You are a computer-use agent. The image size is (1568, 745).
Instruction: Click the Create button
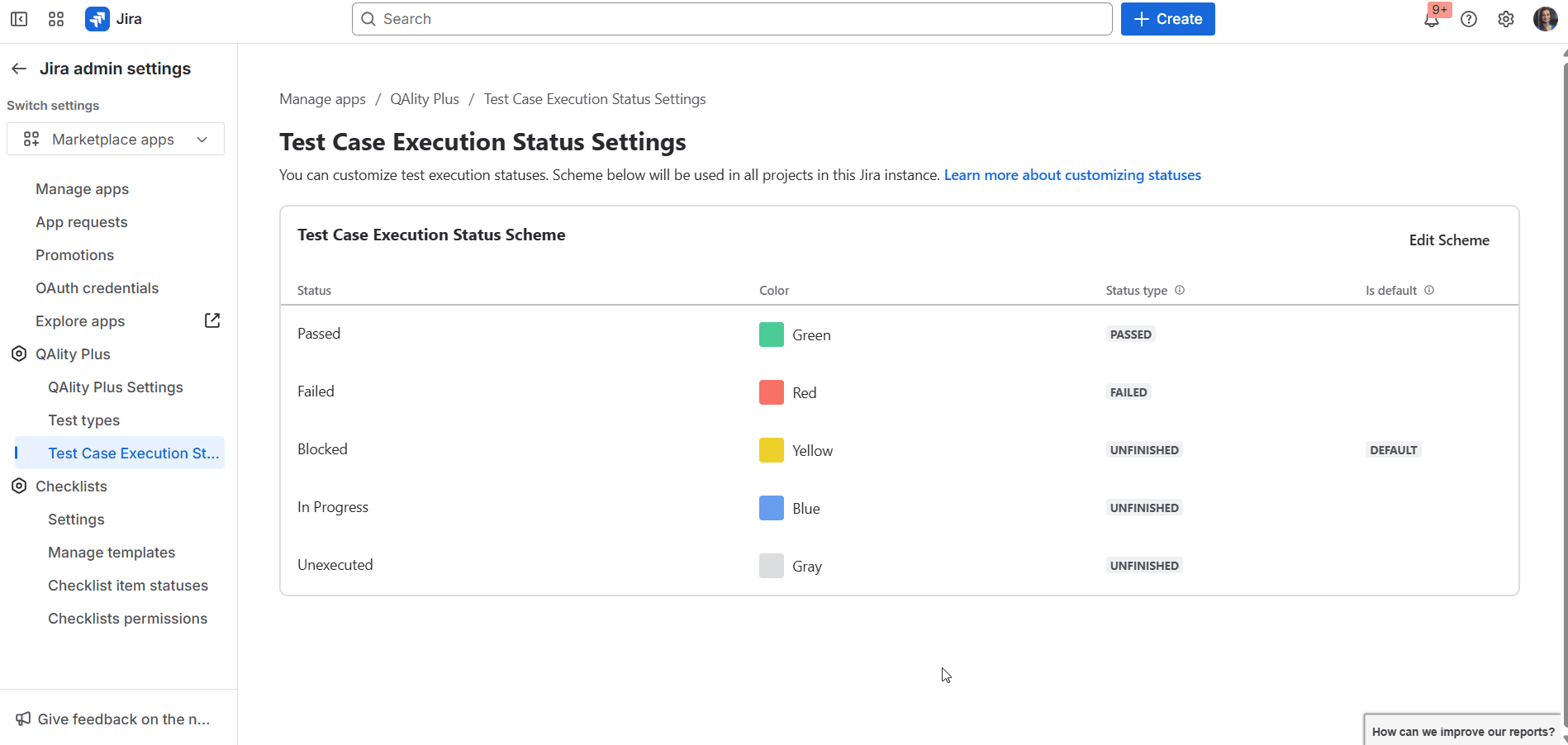coord(1167,19)
